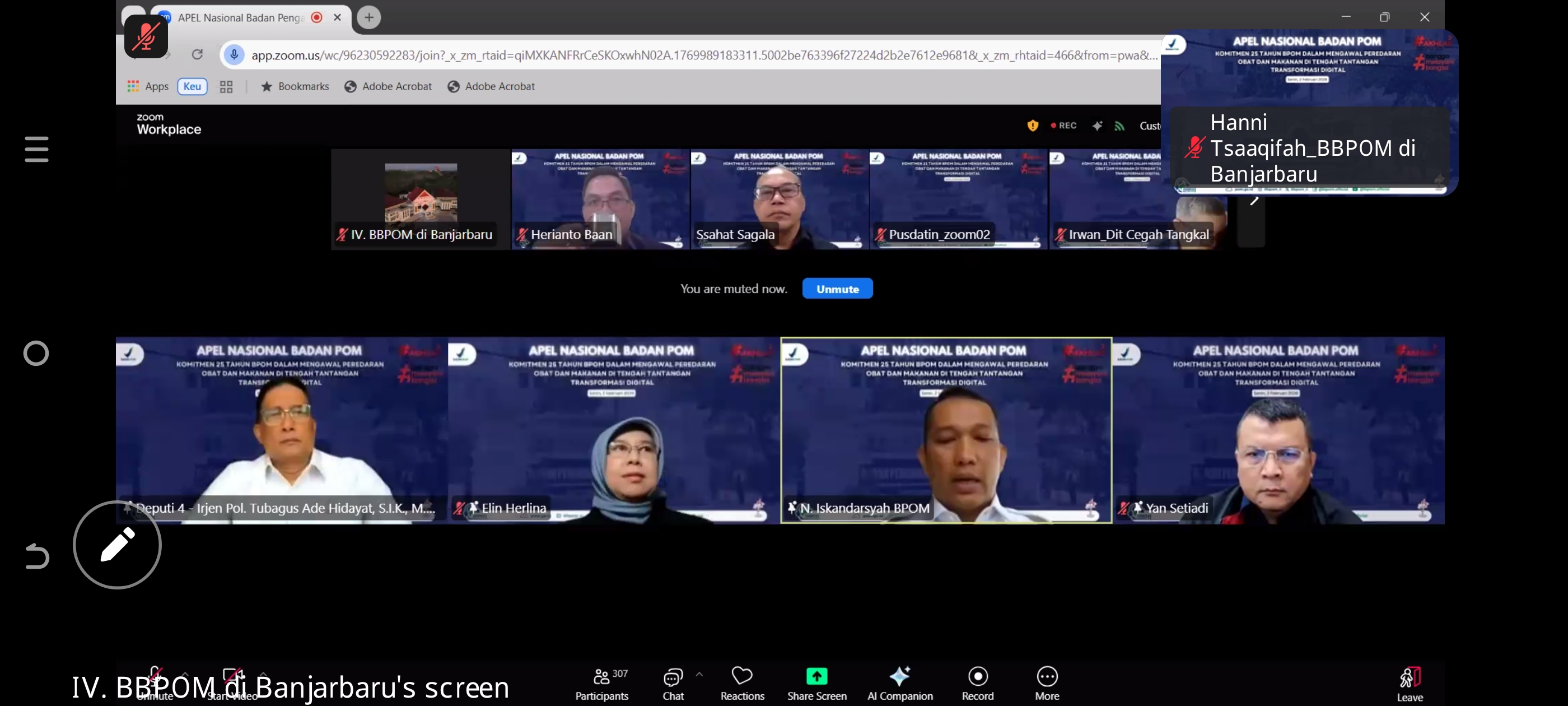Expand audio options caret beside Unmute
The height and width of the screenshot is (706, 1568).
[185, 674]
